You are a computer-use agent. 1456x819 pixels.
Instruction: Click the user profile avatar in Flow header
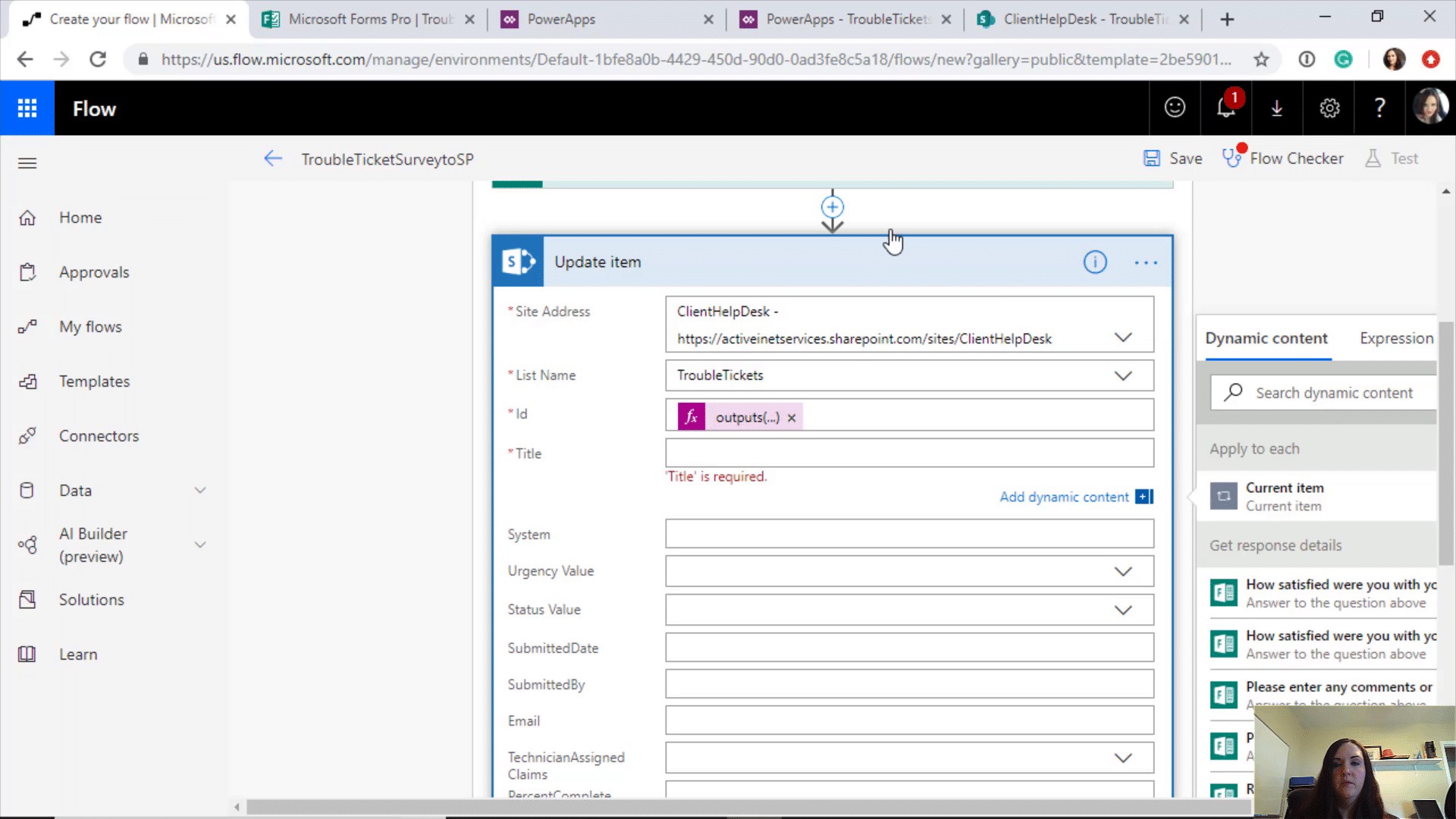[x=1430, y=107]
